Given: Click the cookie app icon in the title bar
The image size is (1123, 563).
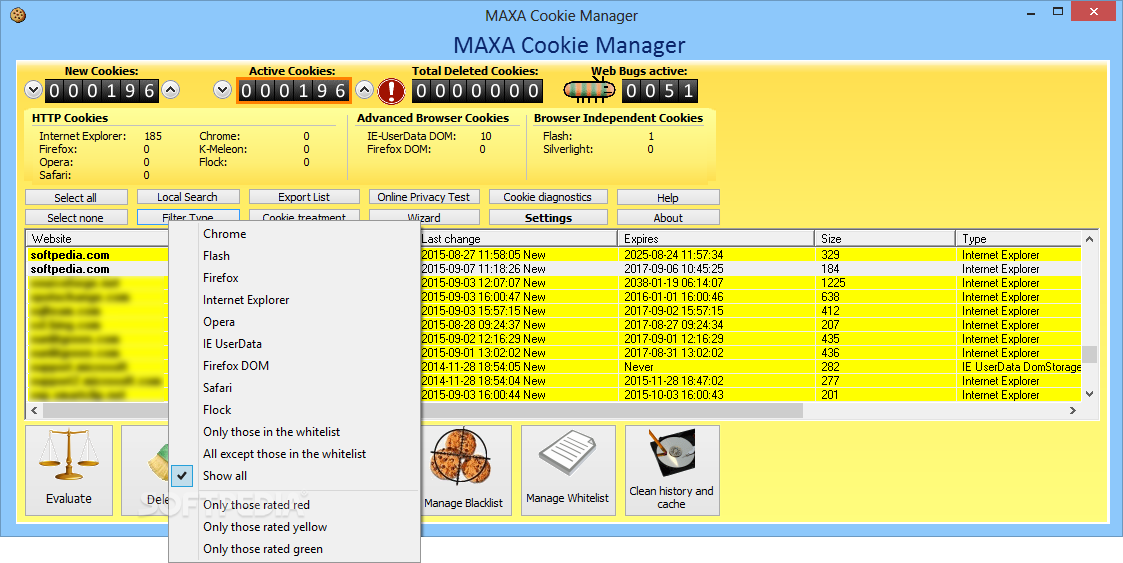Looking at the screenshot, I should [18, 15].
